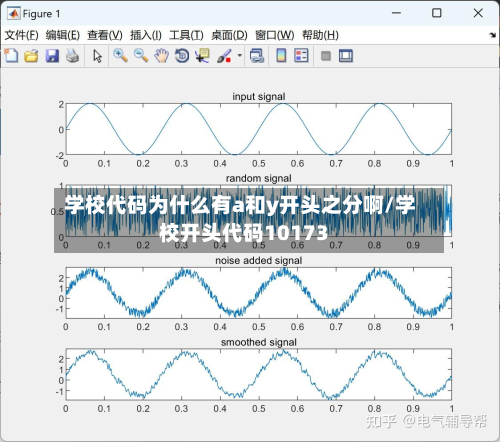500x442 pixels.
Task: Select the Edit Plot arrow tool
Action: click(97, 56)
